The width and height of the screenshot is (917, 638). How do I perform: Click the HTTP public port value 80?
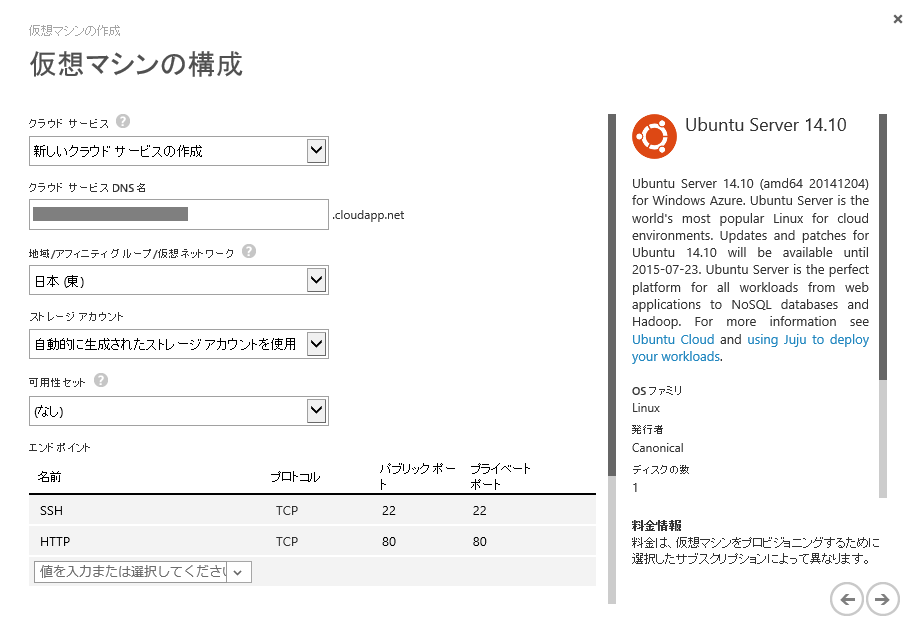389,542
